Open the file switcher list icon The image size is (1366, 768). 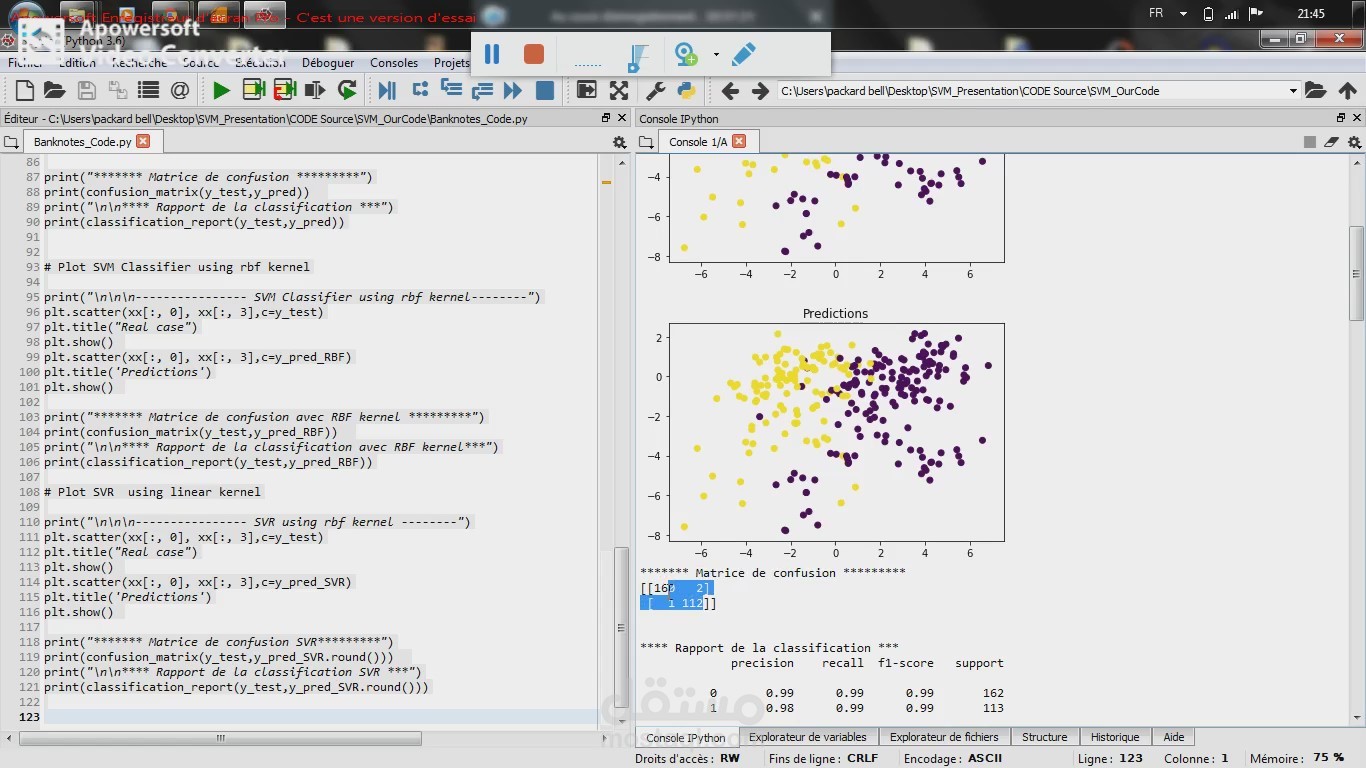click(148, 90)
